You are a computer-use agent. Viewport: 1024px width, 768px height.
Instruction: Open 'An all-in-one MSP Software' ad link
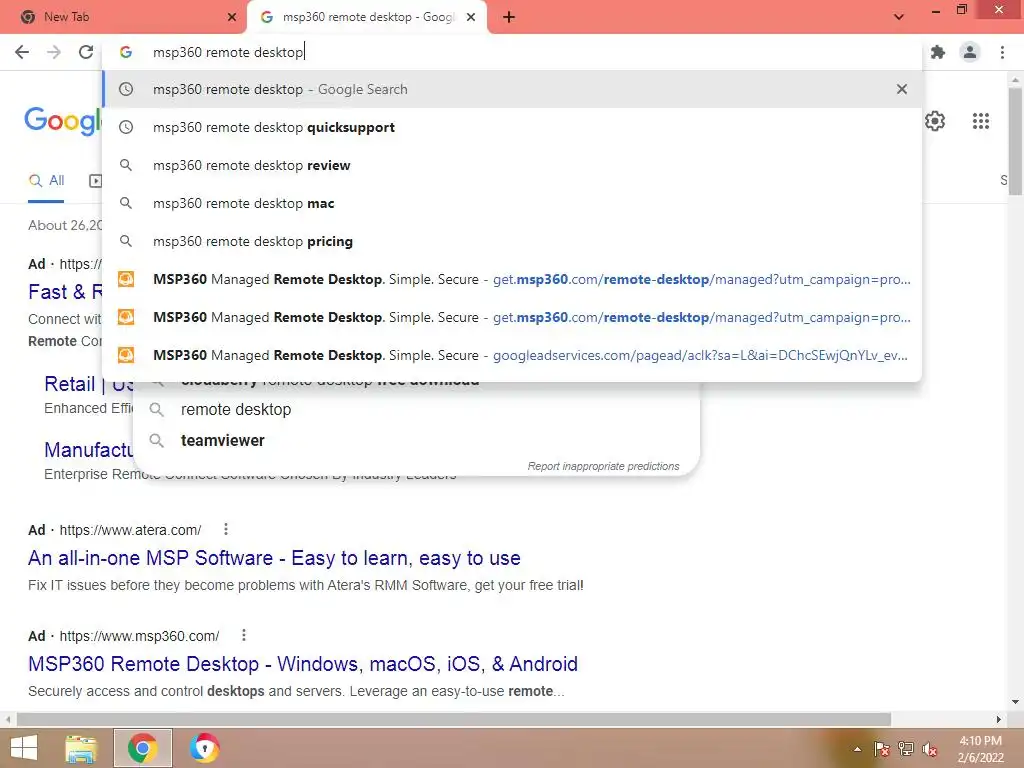pos(274,558)
